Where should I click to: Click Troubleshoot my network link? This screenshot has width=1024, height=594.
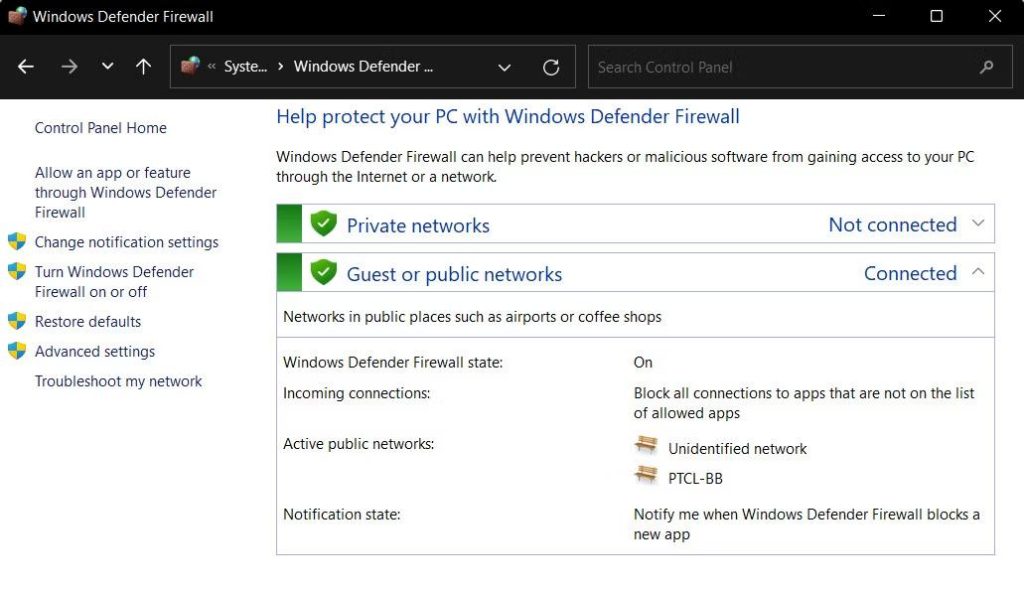click(x=118, y=381)
